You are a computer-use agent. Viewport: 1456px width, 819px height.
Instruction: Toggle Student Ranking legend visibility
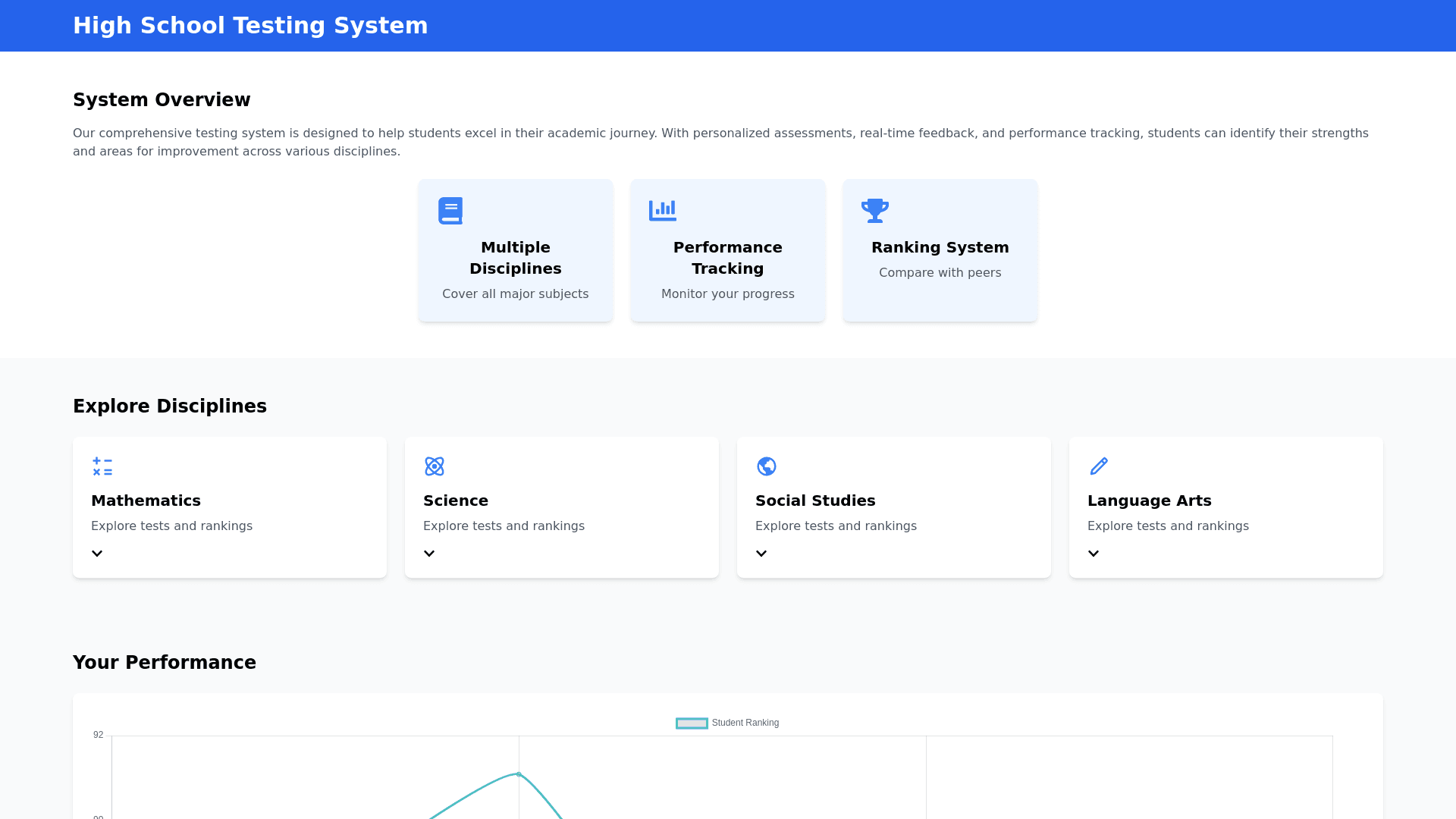tap(745, 723)
